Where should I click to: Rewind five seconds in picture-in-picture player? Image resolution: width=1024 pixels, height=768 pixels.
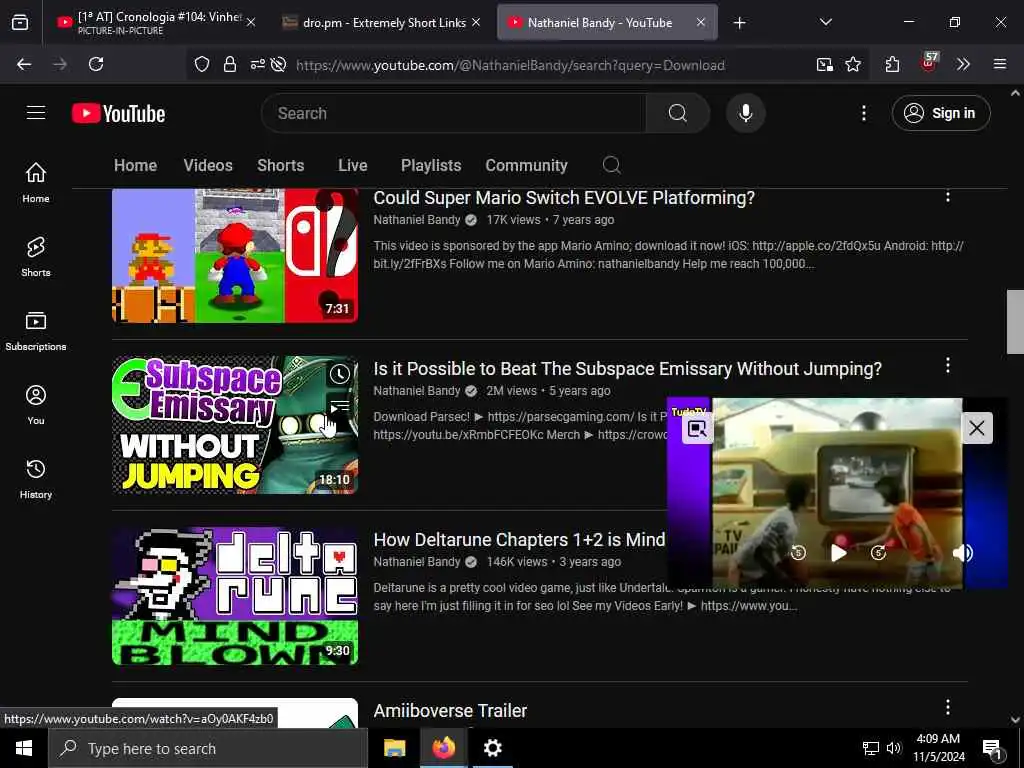(x=797, y=552)
